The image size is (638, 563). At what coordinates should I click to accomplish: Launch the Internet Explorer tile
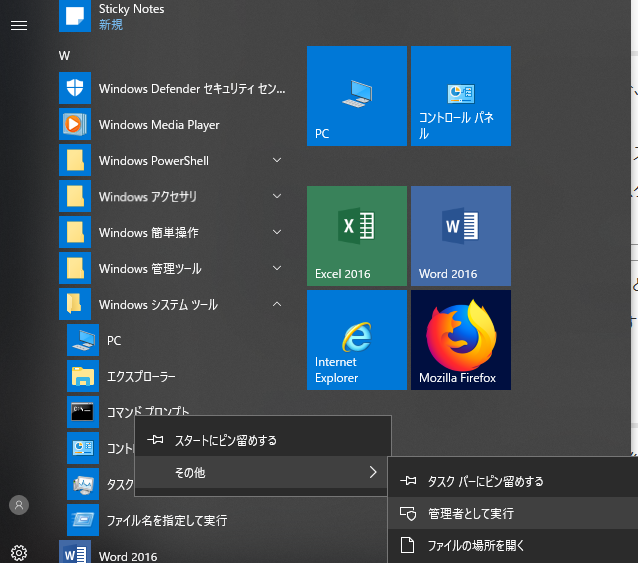(x=357, y=340)
